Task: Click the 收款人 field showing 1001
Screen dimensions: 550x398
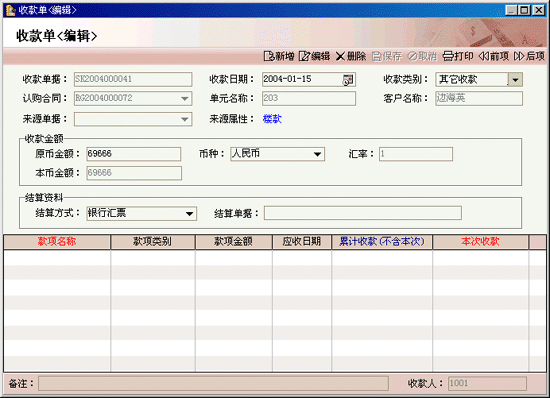Action: coord(487,383)
